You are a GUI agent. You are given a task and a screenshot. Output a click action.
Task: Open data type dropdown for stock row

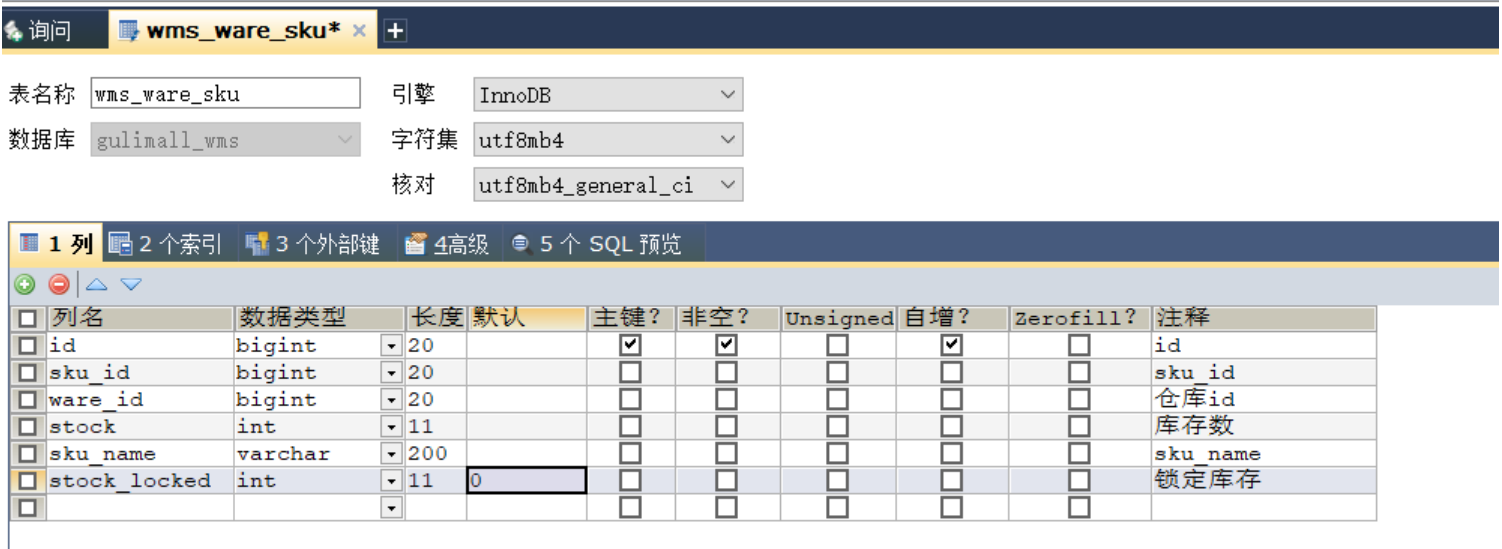[x=391, y=427]
